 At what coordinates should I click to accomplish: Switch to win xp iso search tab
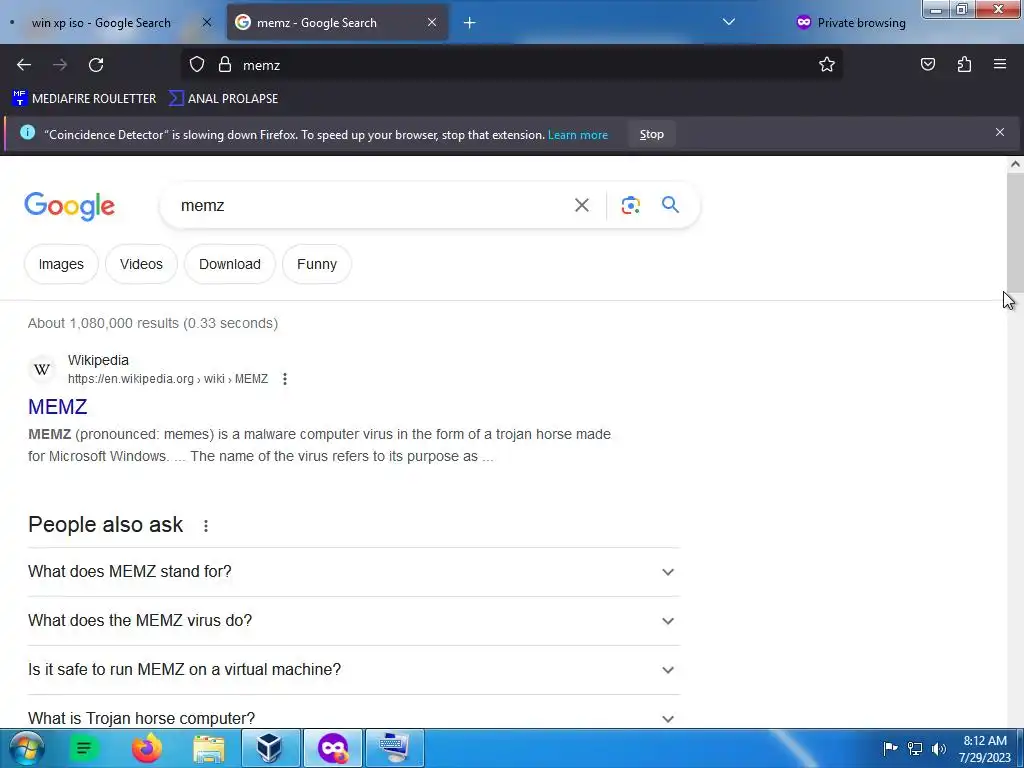point(101,23)
